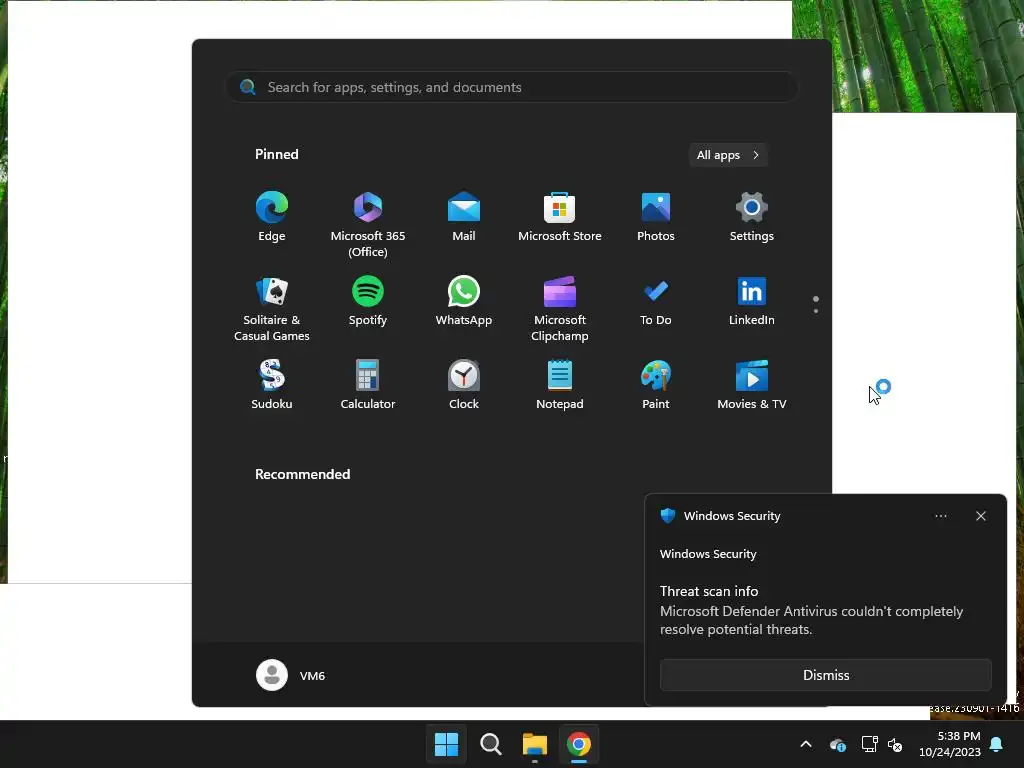
Task: Close the Windows Security toast
Action: pos(980,516)
